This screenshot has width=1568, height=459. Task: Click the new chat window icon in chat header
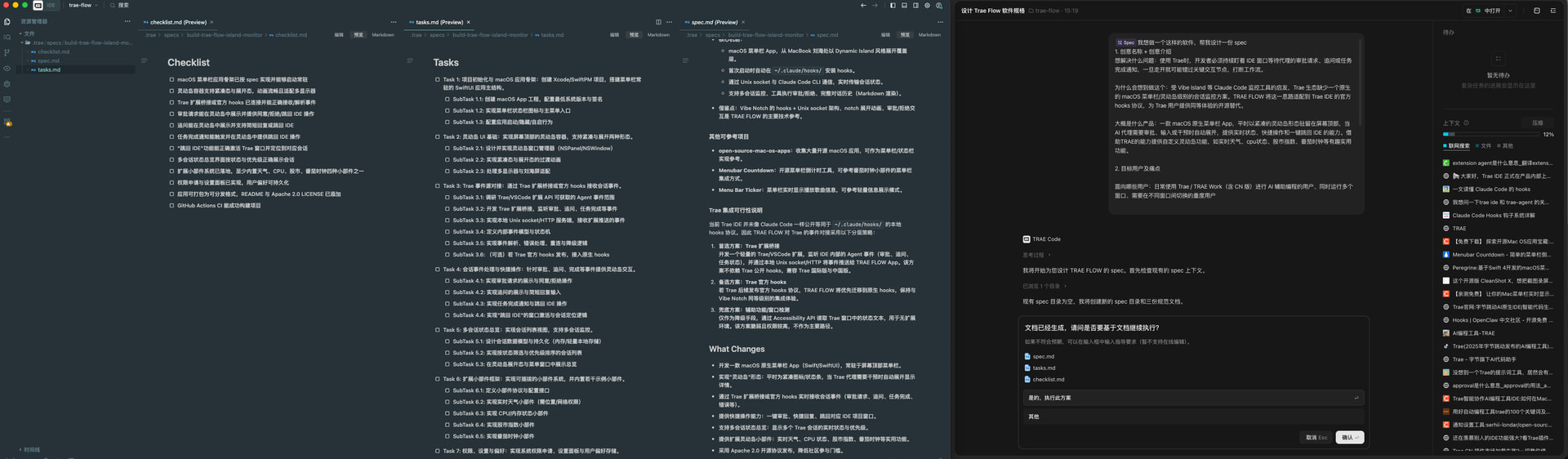(x=1536, y=11)
